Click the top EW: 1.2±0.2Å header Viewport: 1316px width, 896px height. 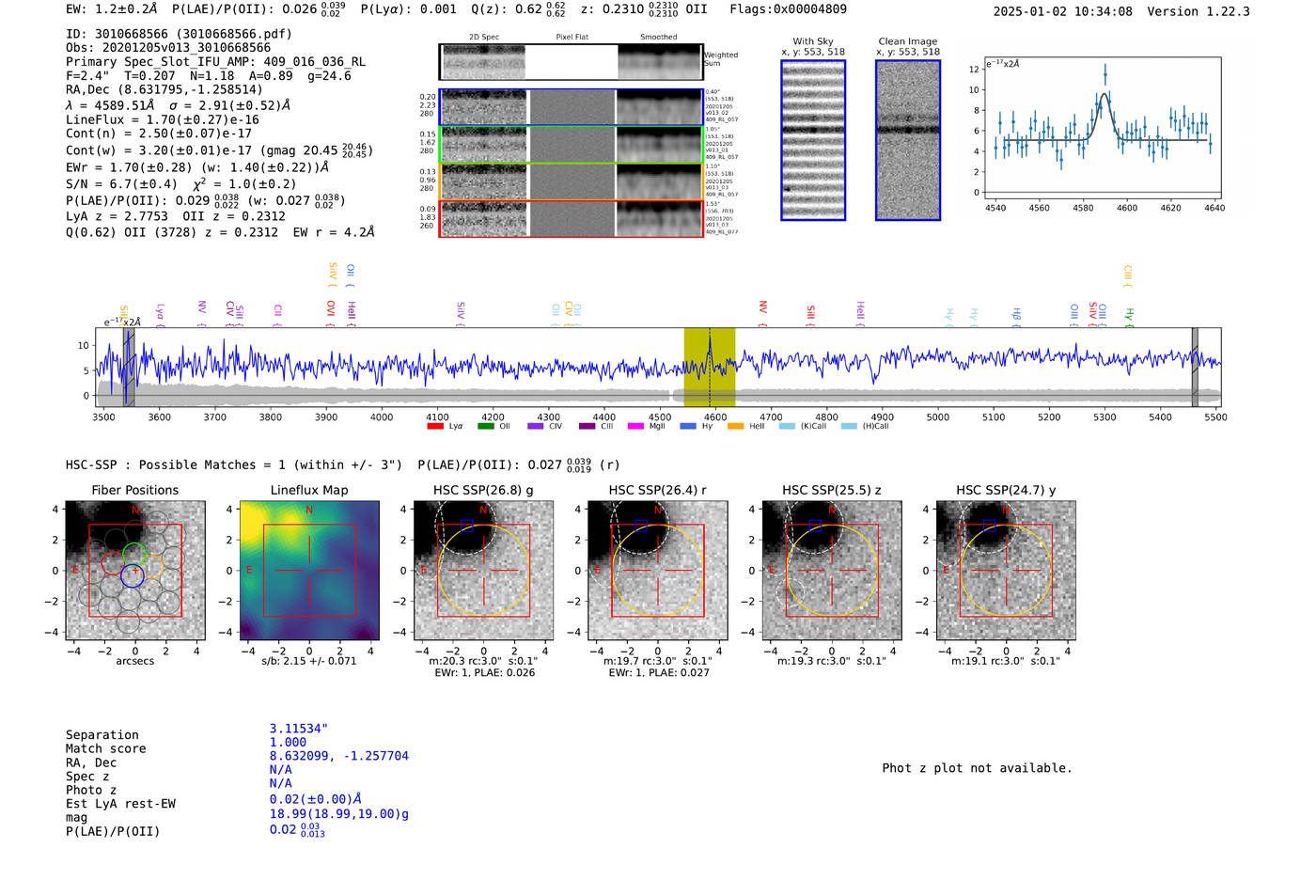[x=112, y=9]
